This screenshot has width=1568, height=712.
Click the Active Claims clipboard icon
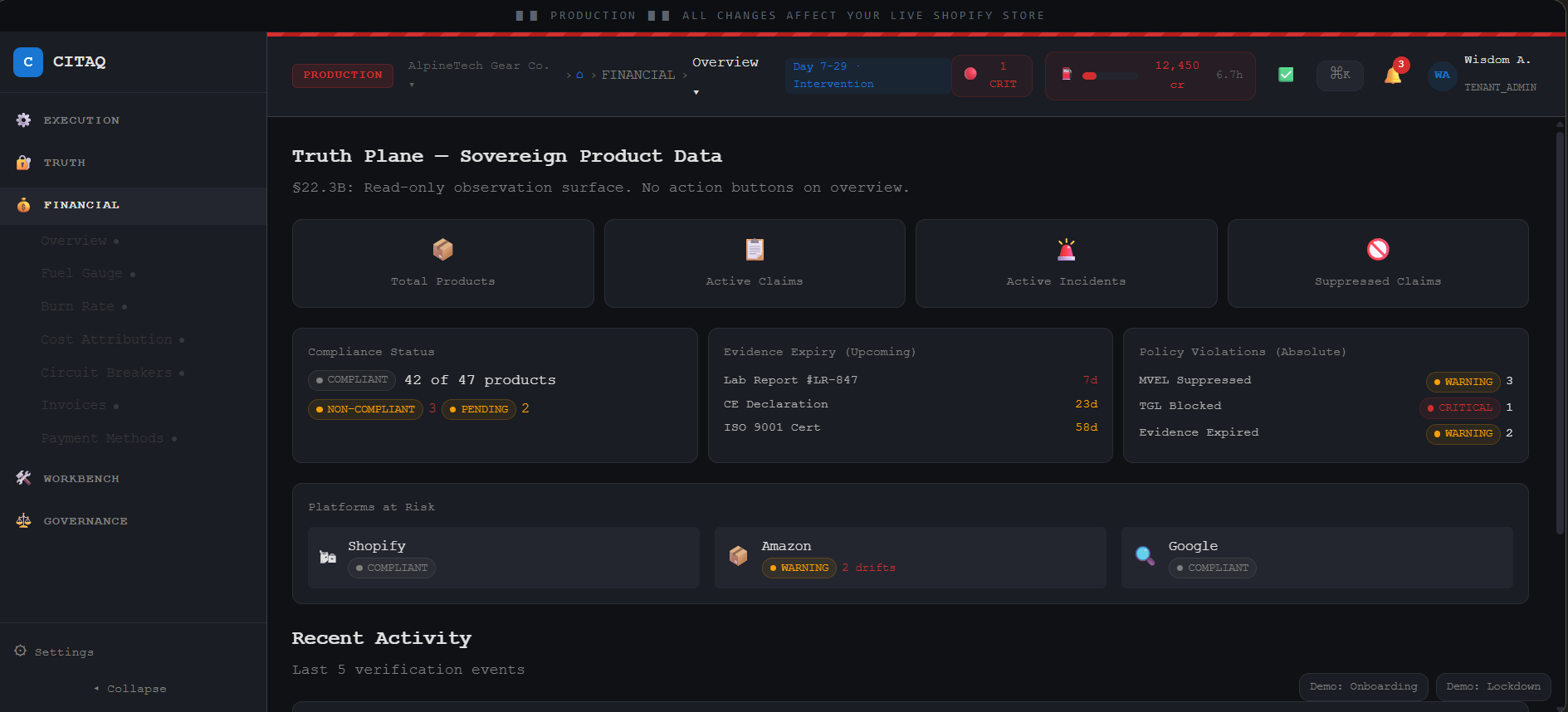tap(755, 249)
